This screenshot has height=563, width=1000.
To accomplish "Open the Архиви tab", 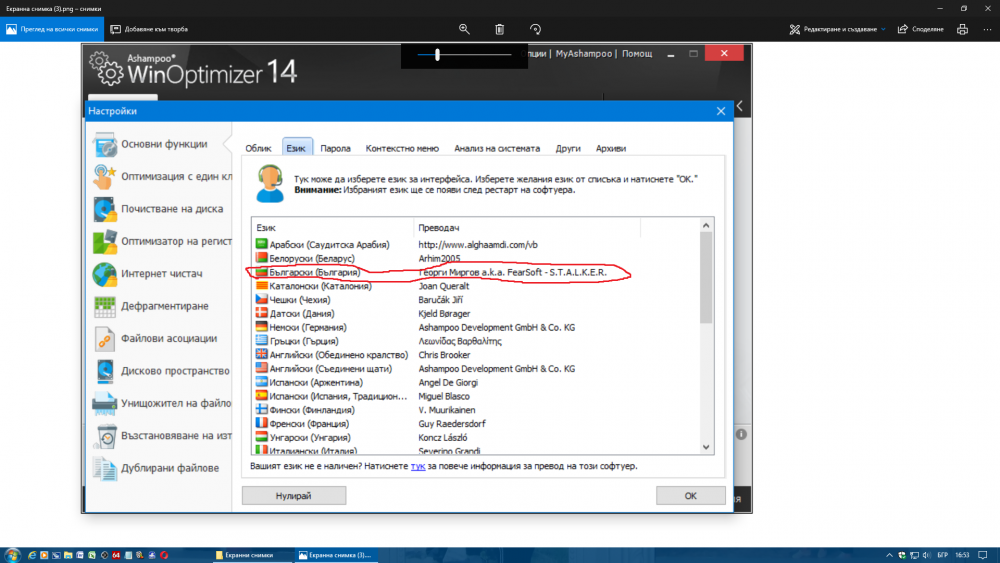I will 611,149.
